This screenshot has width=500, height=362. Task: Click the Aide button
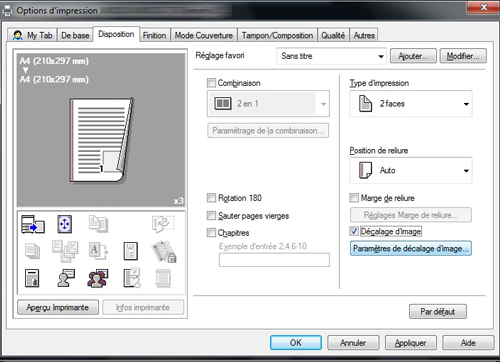click(x=468, y=343)
